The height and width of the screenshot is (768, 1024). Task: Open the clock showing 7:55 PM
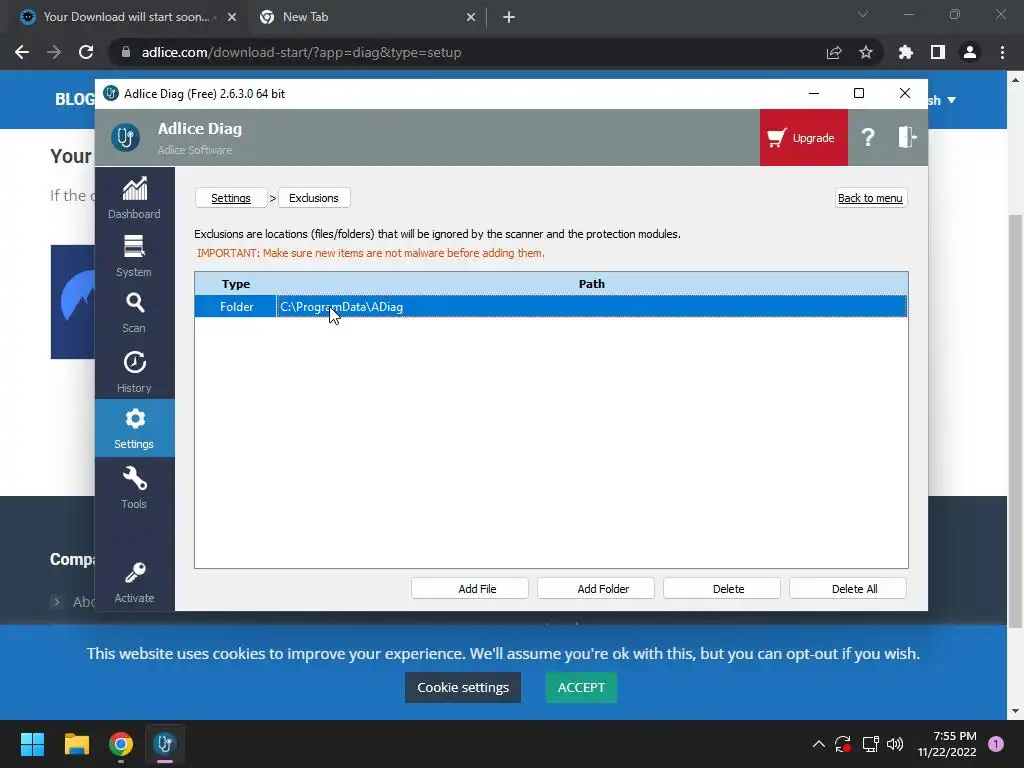click(x=947, y=744)
